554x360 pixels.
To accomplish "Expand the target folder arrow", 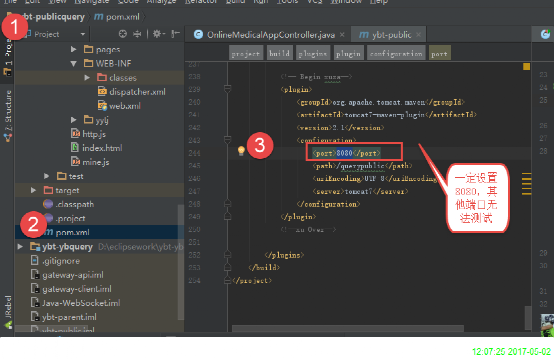I will [x=33, y=190].
